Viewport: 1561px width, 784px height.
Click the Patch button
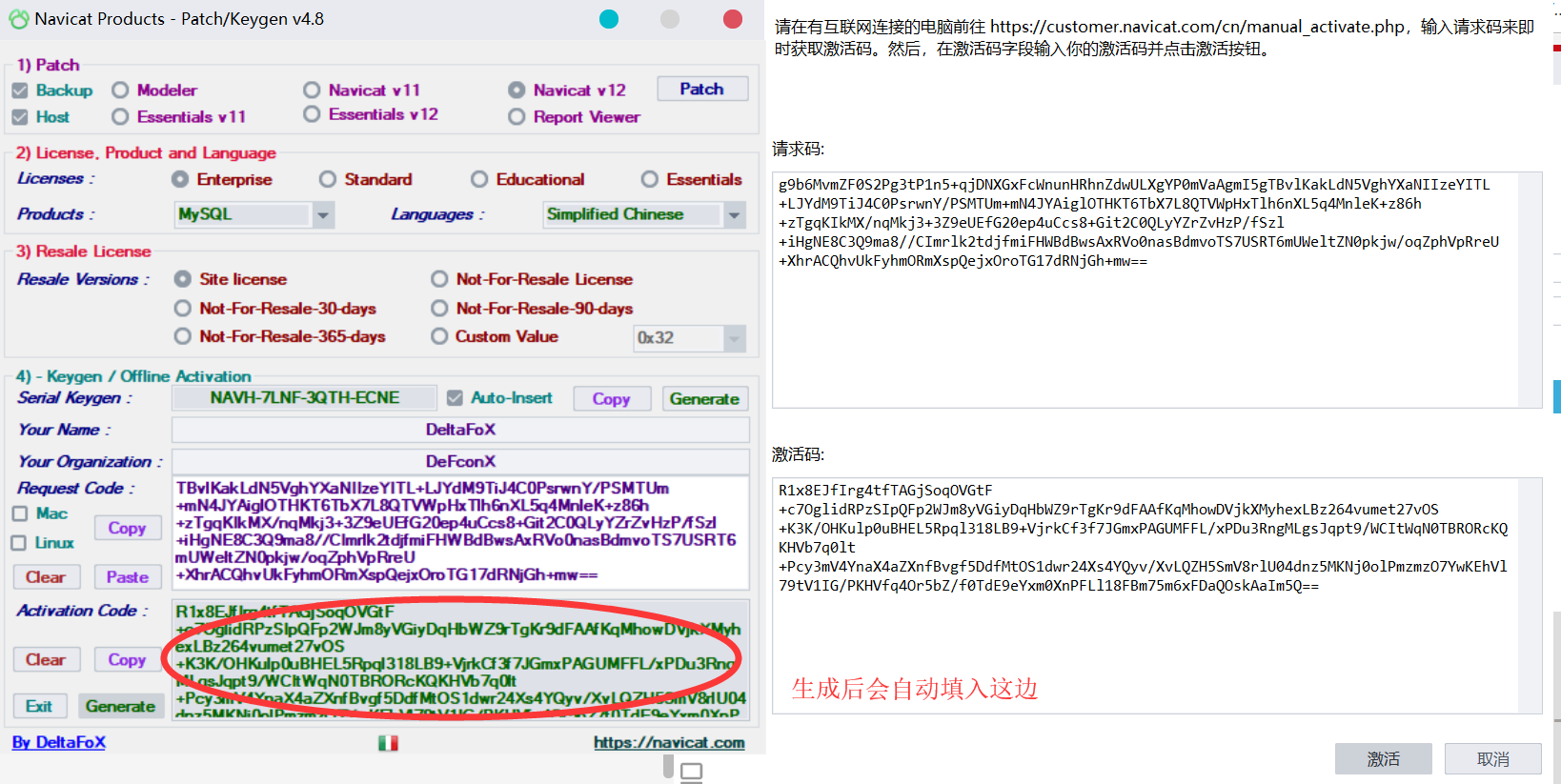click(x=702, y=89)
